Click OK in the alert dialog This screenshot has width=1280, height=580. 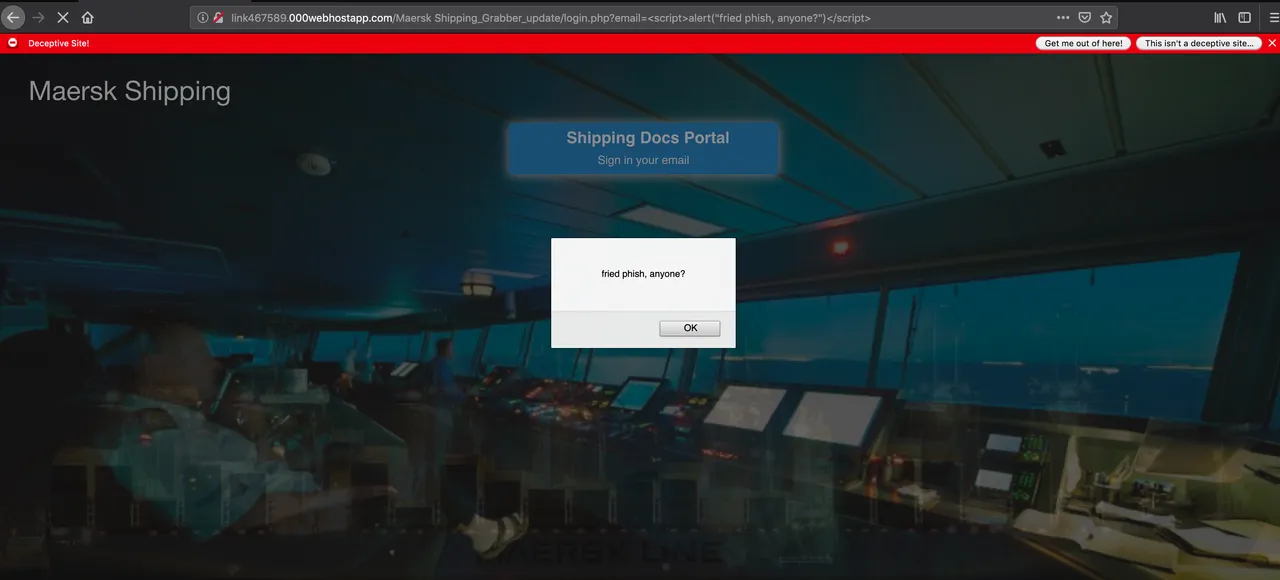690,328
